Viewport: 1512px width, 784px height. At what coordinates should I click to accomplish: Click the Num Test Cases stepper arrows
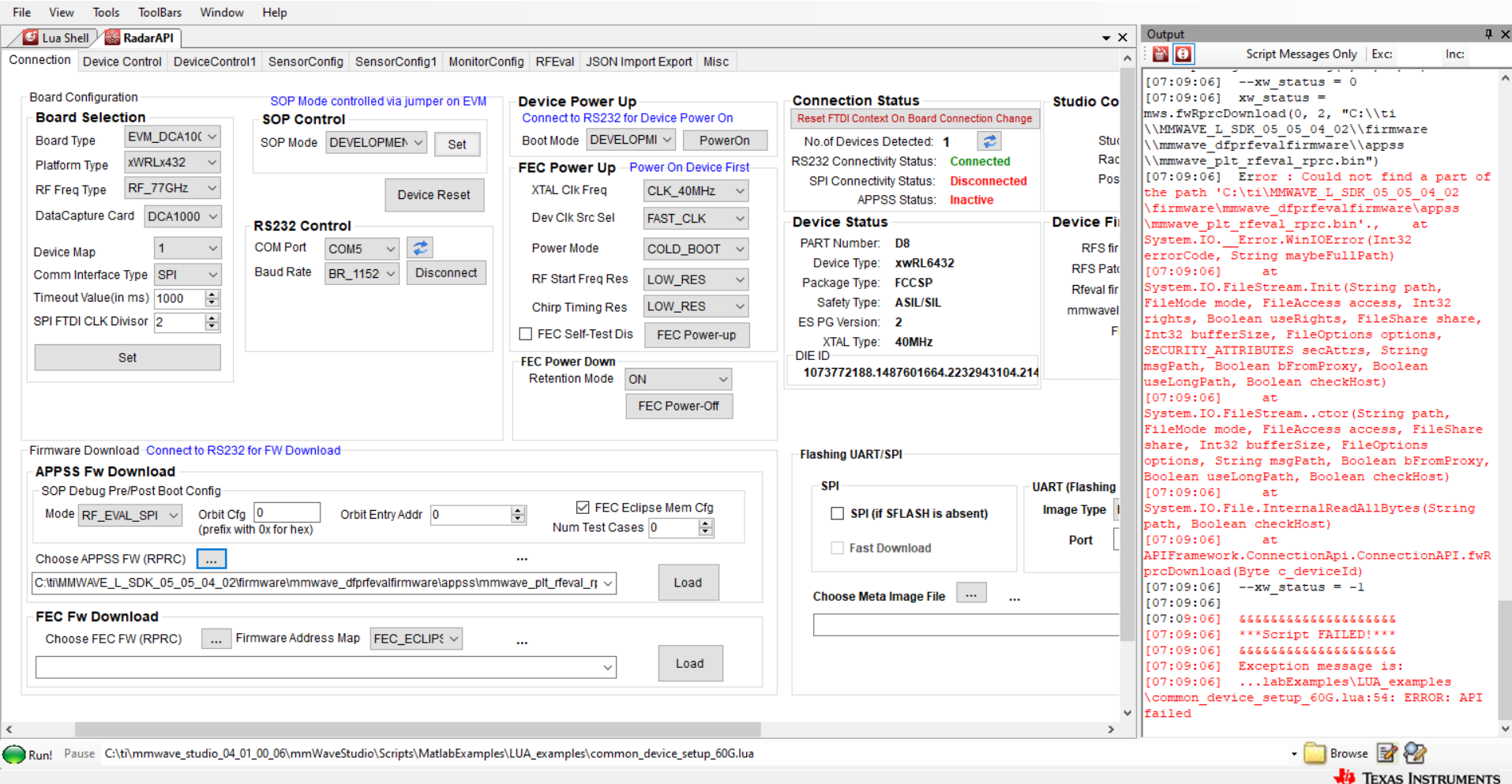pos(706,527)
